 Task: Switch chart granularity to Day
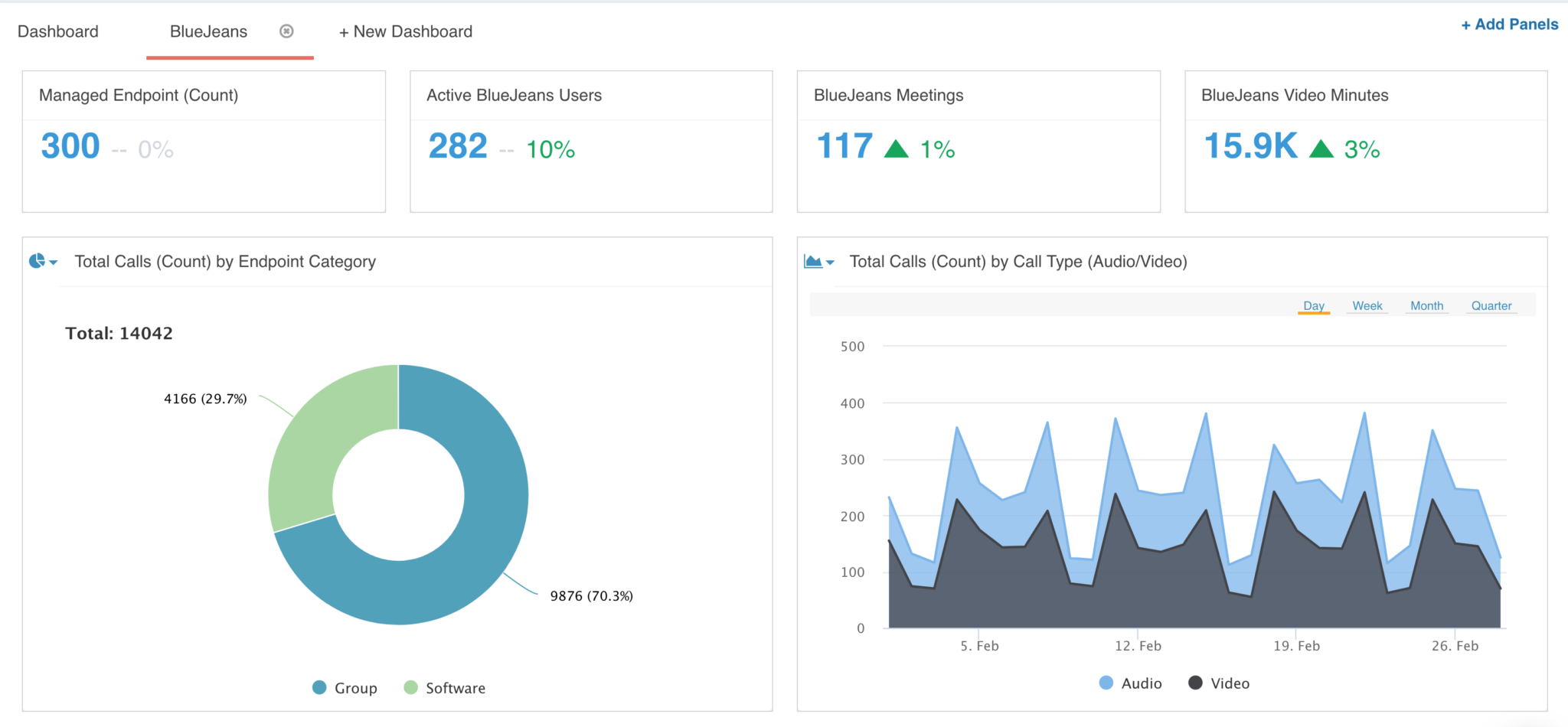pos(1314,305)
